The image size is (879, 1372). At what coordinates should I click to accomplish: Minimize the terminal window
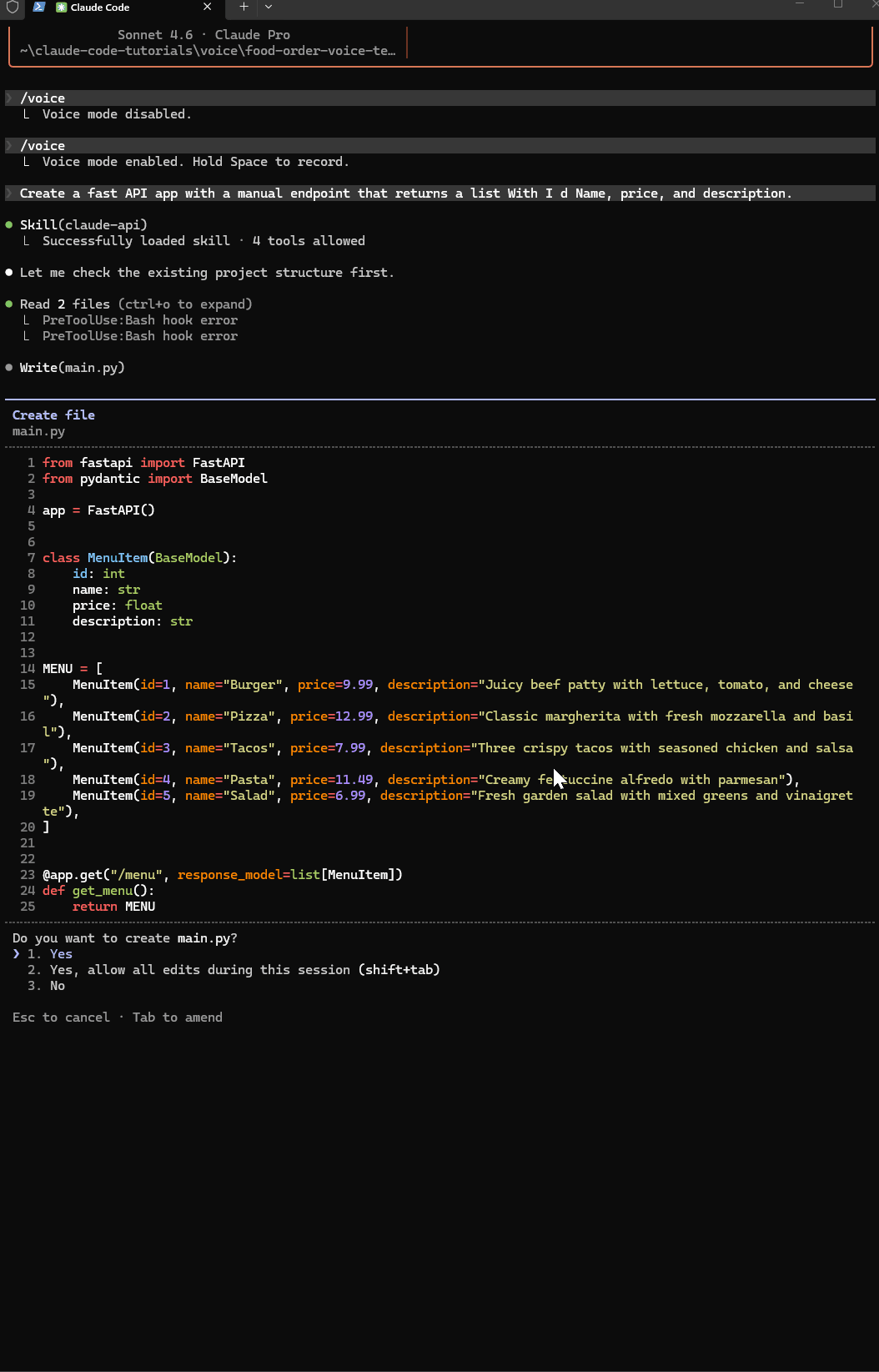tap(800, 4)
